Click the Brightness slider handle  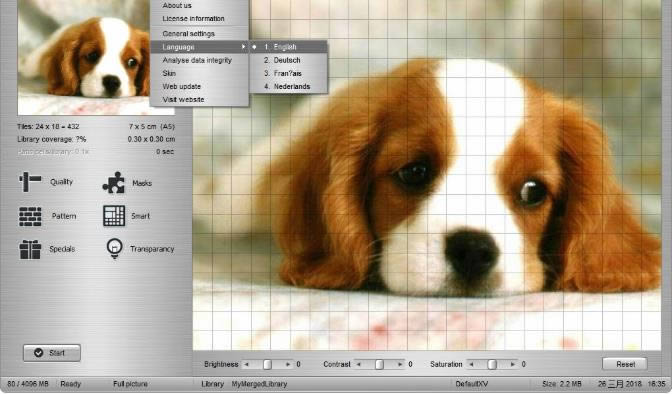(x=267, y=364)
